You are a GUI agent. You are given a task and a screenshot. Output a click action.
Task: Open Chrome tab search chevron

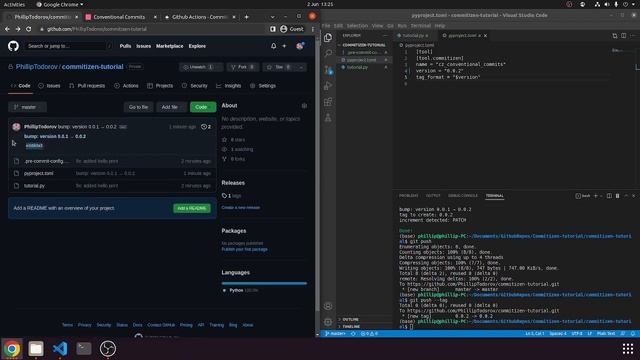[x=272, y=17]
